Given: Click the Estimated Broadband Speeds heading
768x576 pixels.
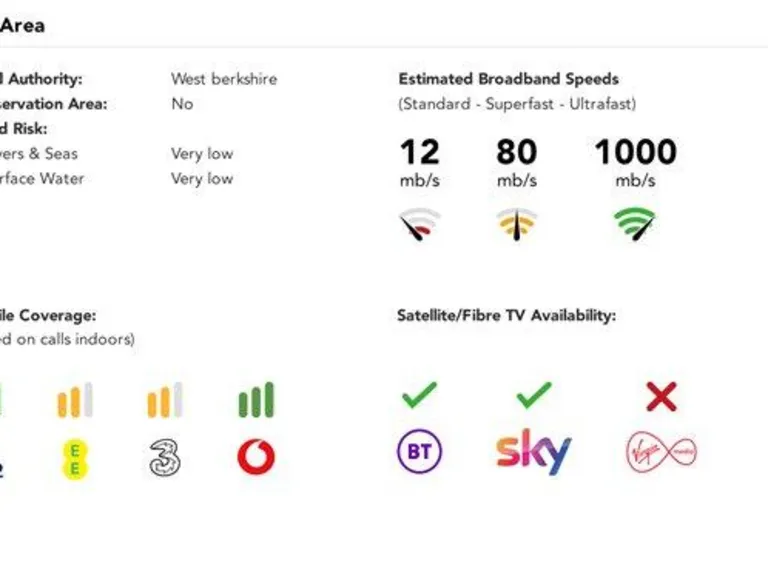Looking at the screenshot, I should pyautogui.click(x=508, y=79).
